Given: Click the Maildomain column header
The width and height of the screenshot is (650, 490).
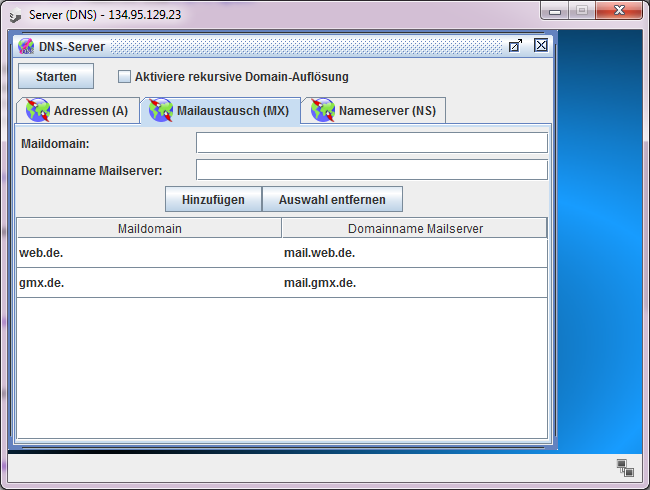Looking at the screenshot, I should coord(149,228).
